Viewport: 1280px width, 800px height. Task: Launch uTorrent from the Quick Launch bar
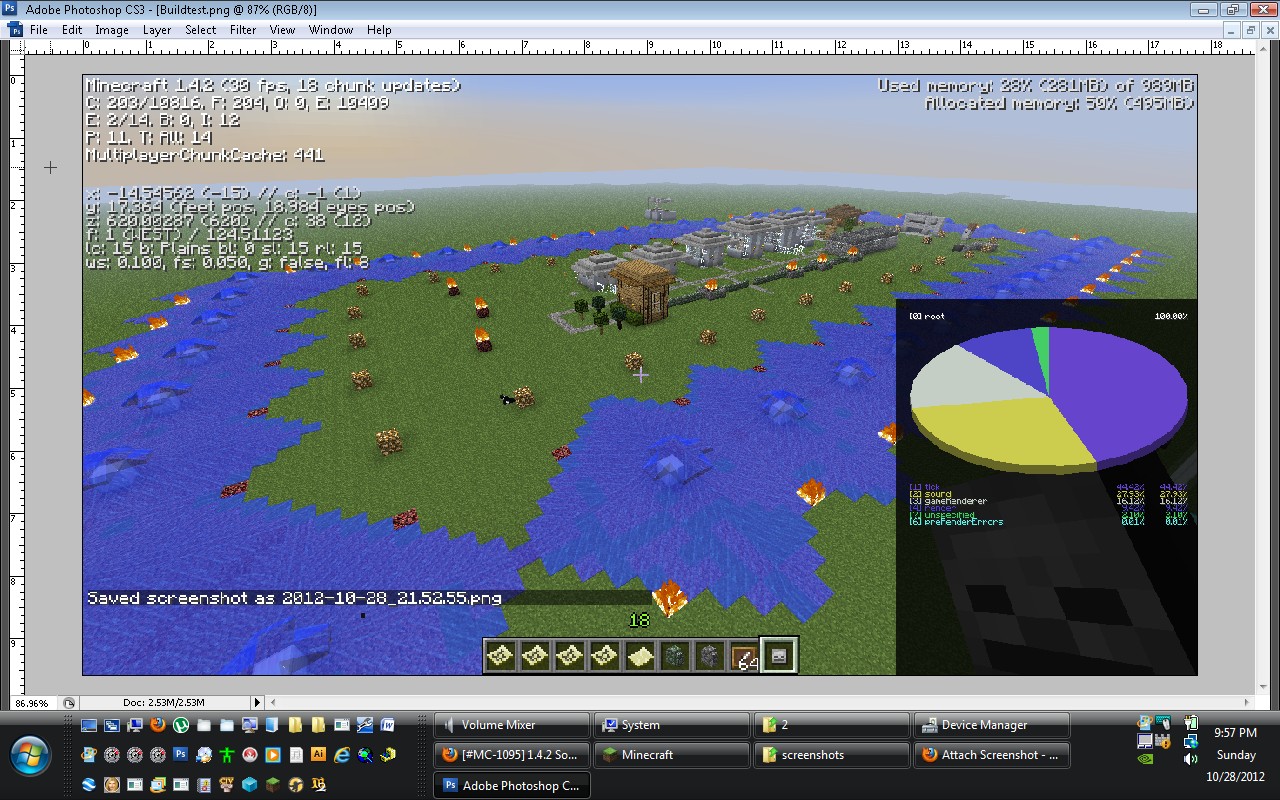pyautogui.click(x=181, y=725)
